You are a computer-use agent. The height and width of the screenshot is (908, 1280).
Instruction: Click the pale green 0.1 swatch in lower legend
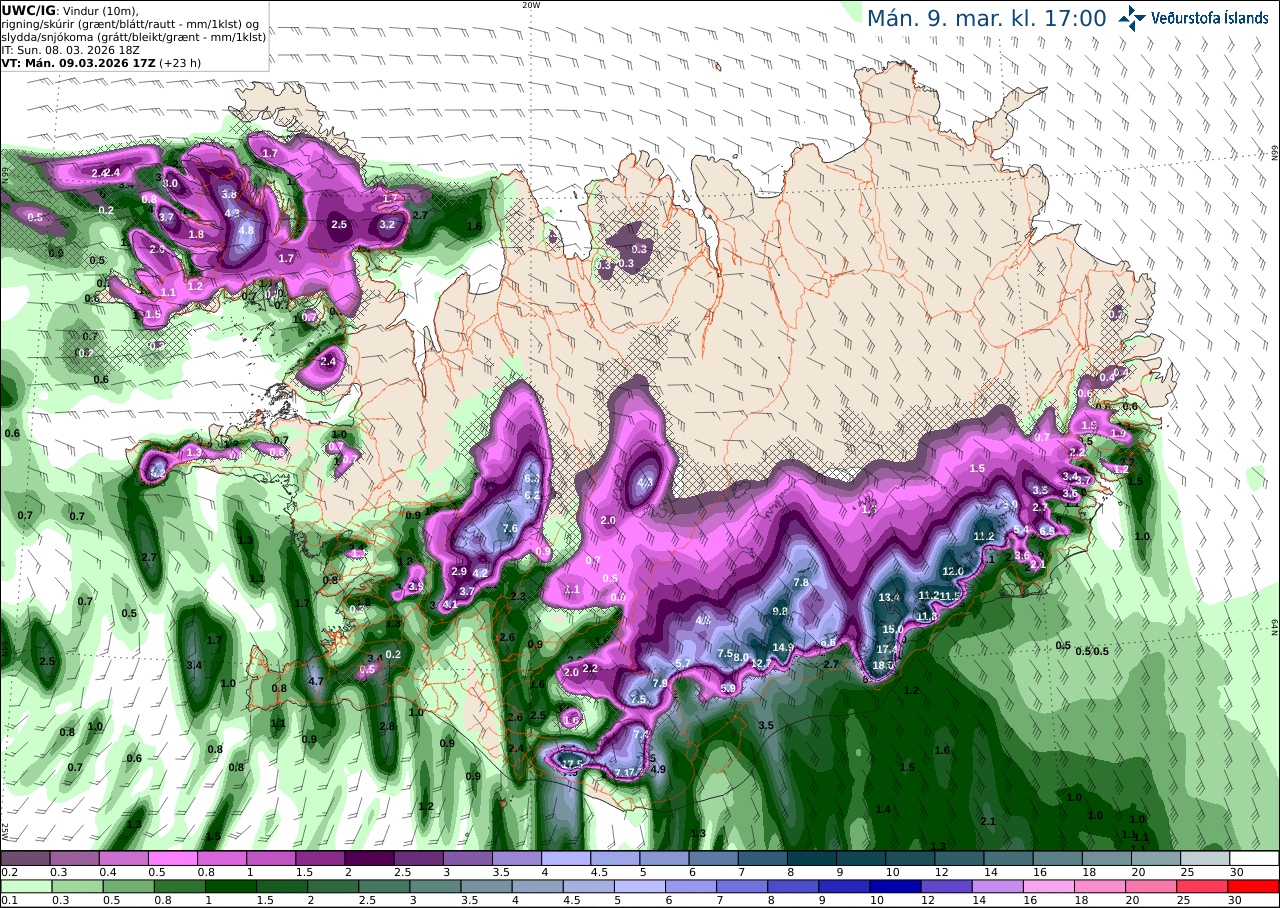click(25, 886)
